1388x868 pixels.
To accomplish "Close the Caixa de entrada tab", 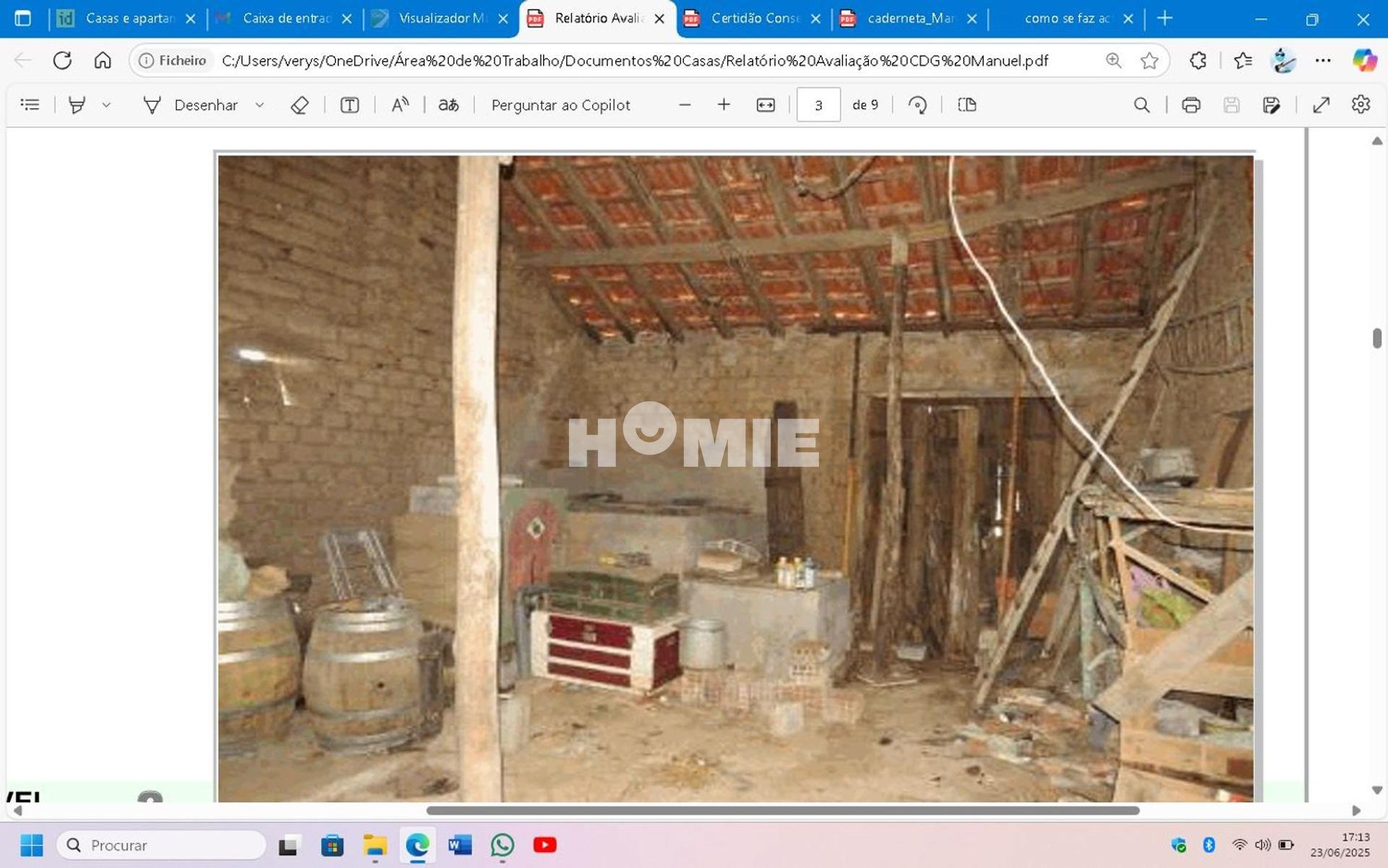I will pos(347,19).
